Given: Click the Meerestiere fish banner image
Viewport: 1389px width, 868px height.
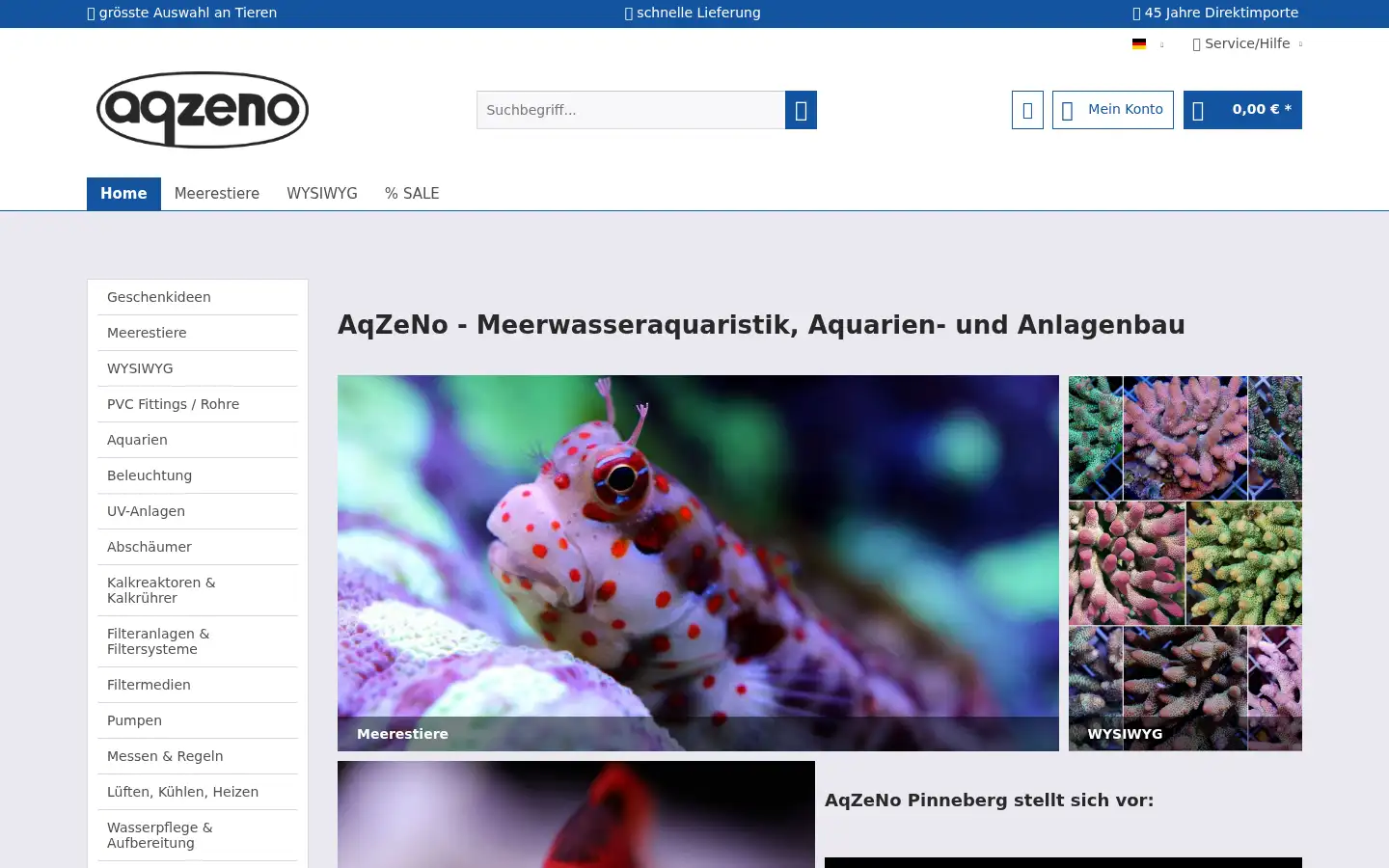Looking at the screenshot, I should click(698, 563).
